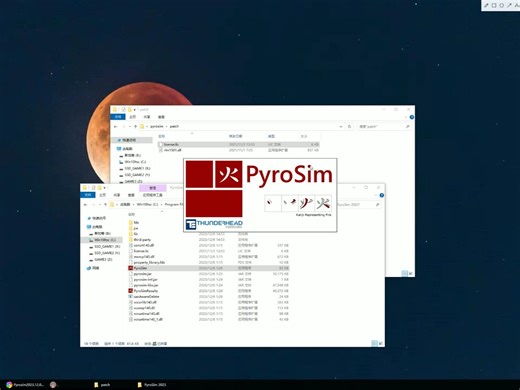This screenshot has width=520, height=390.
Task: Expand the ribbon in patch window
Action: pos(406,117)
